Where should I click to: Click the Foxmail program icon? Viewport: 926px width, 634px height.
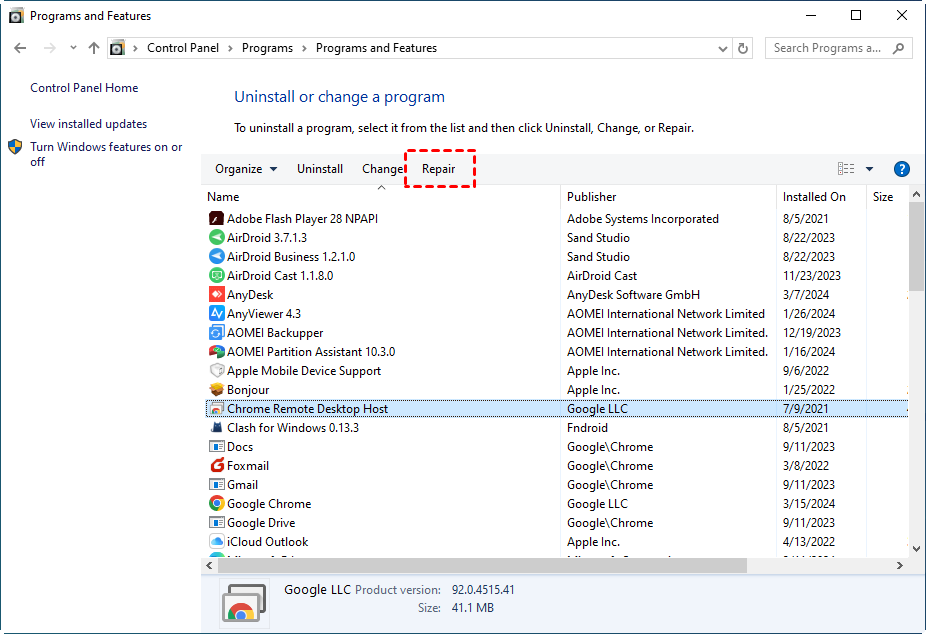pos(216,466)
